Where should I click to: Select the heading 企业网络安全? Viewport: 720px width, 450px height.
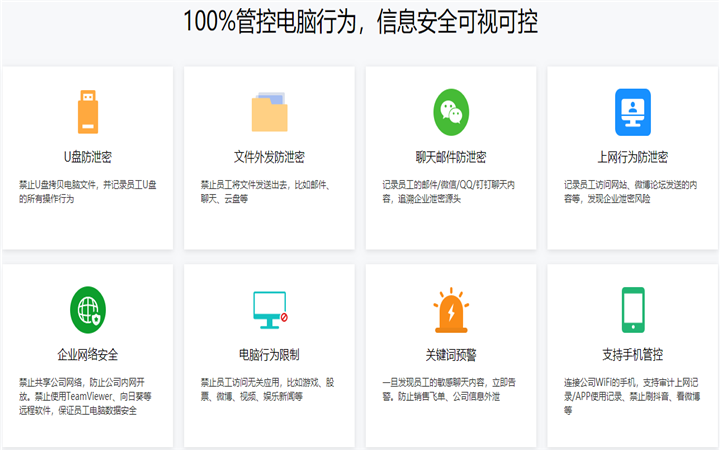tap(88, 354)
